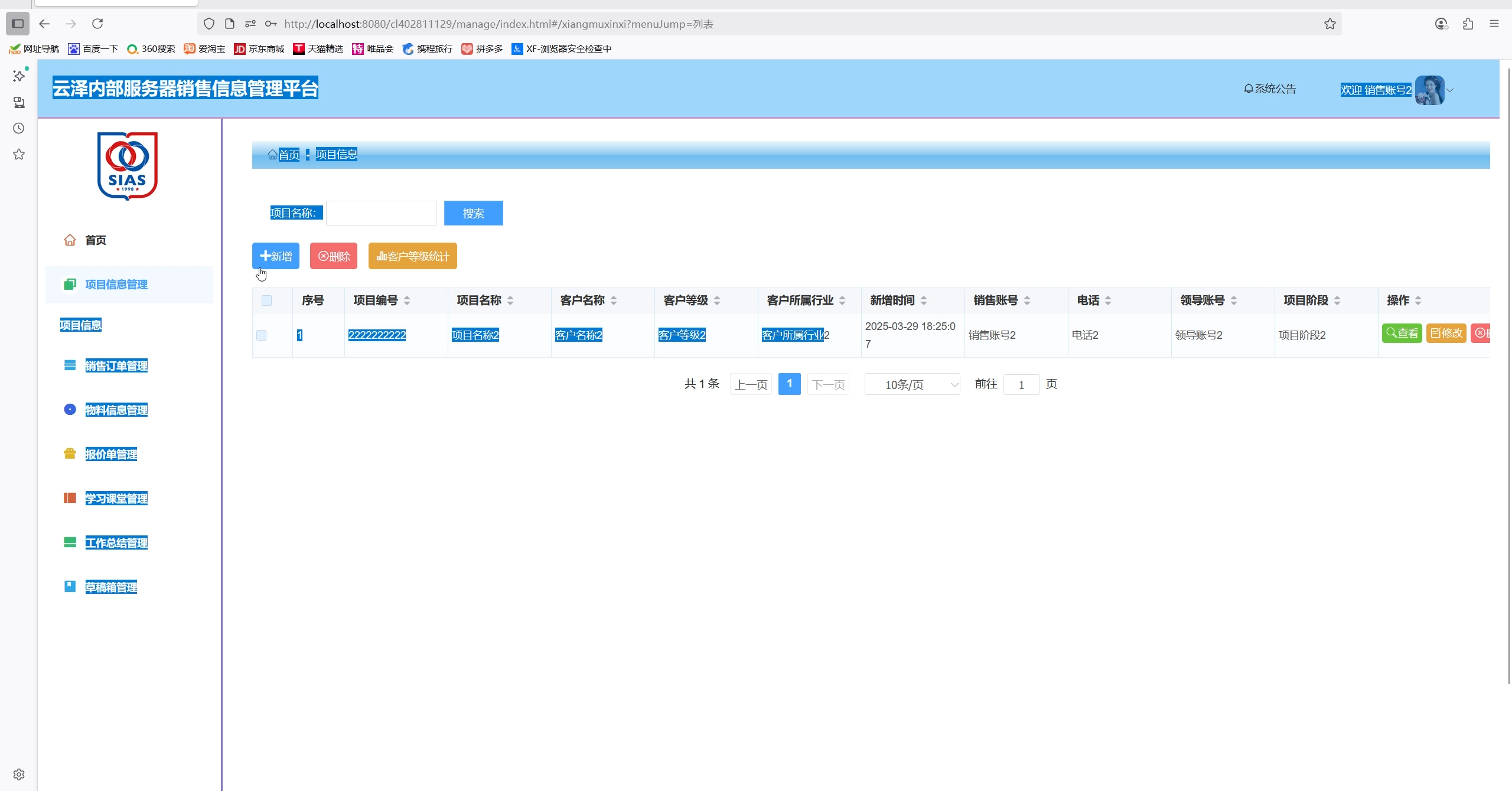Open browser history clock icon in sidebar

[x=19, y=128]
